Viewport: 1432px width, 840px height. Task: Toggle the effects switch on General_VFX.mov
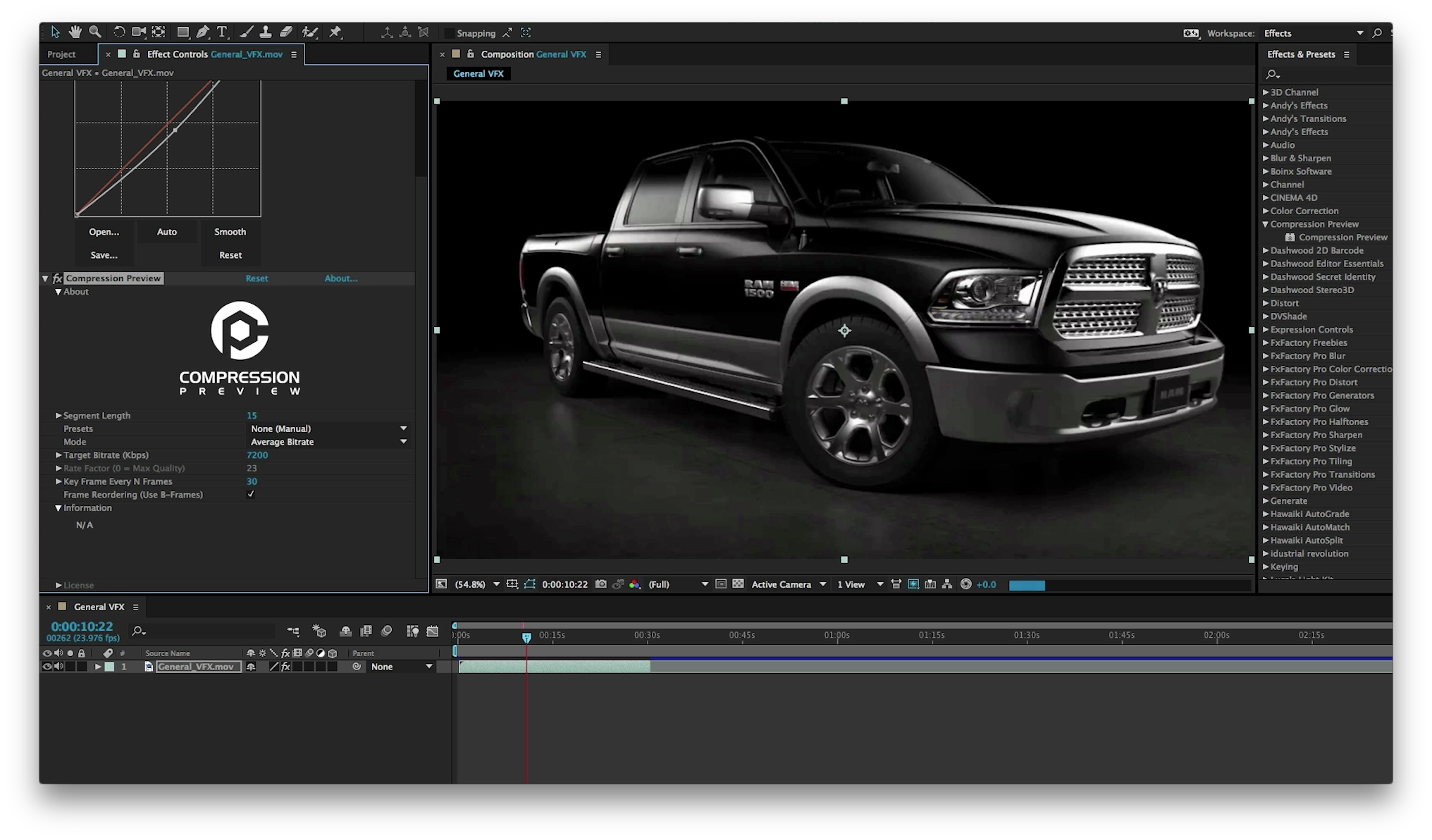pos(285,667)
